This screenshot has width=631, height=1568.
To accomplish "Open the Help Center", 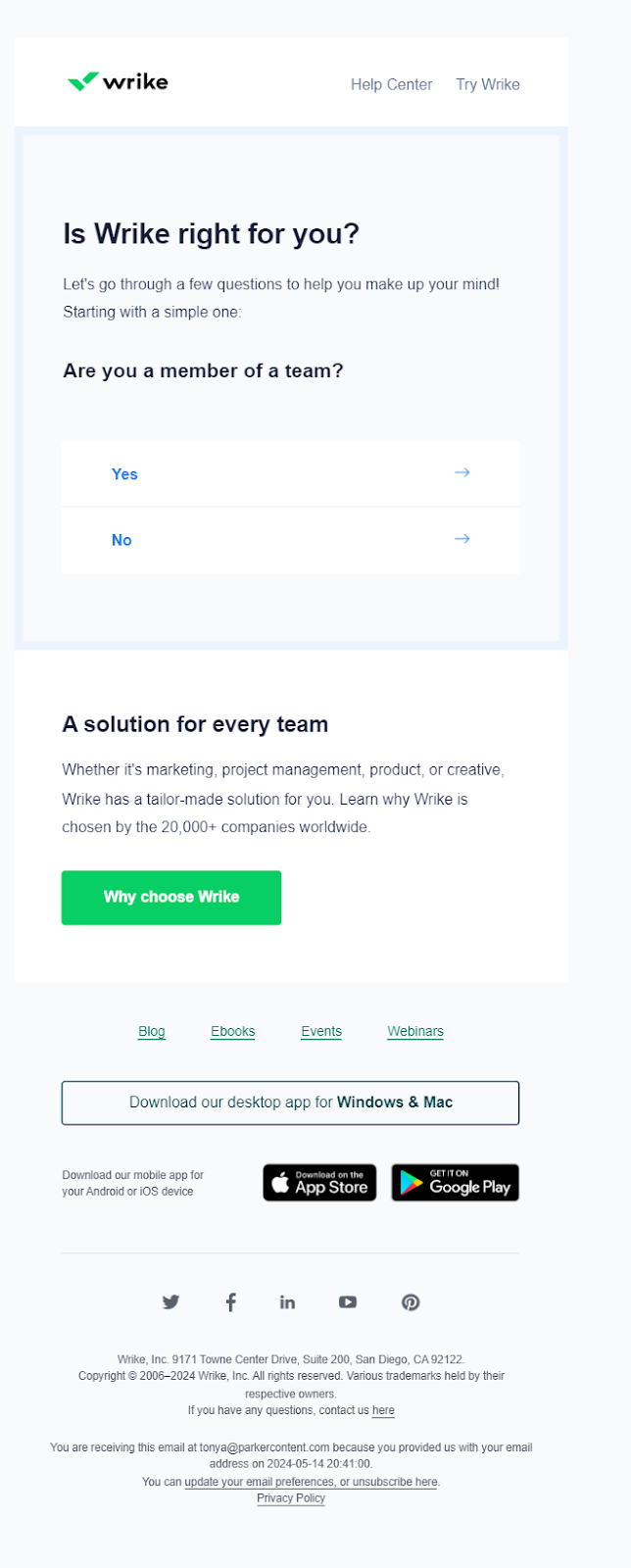I will [x=391, y=84].
